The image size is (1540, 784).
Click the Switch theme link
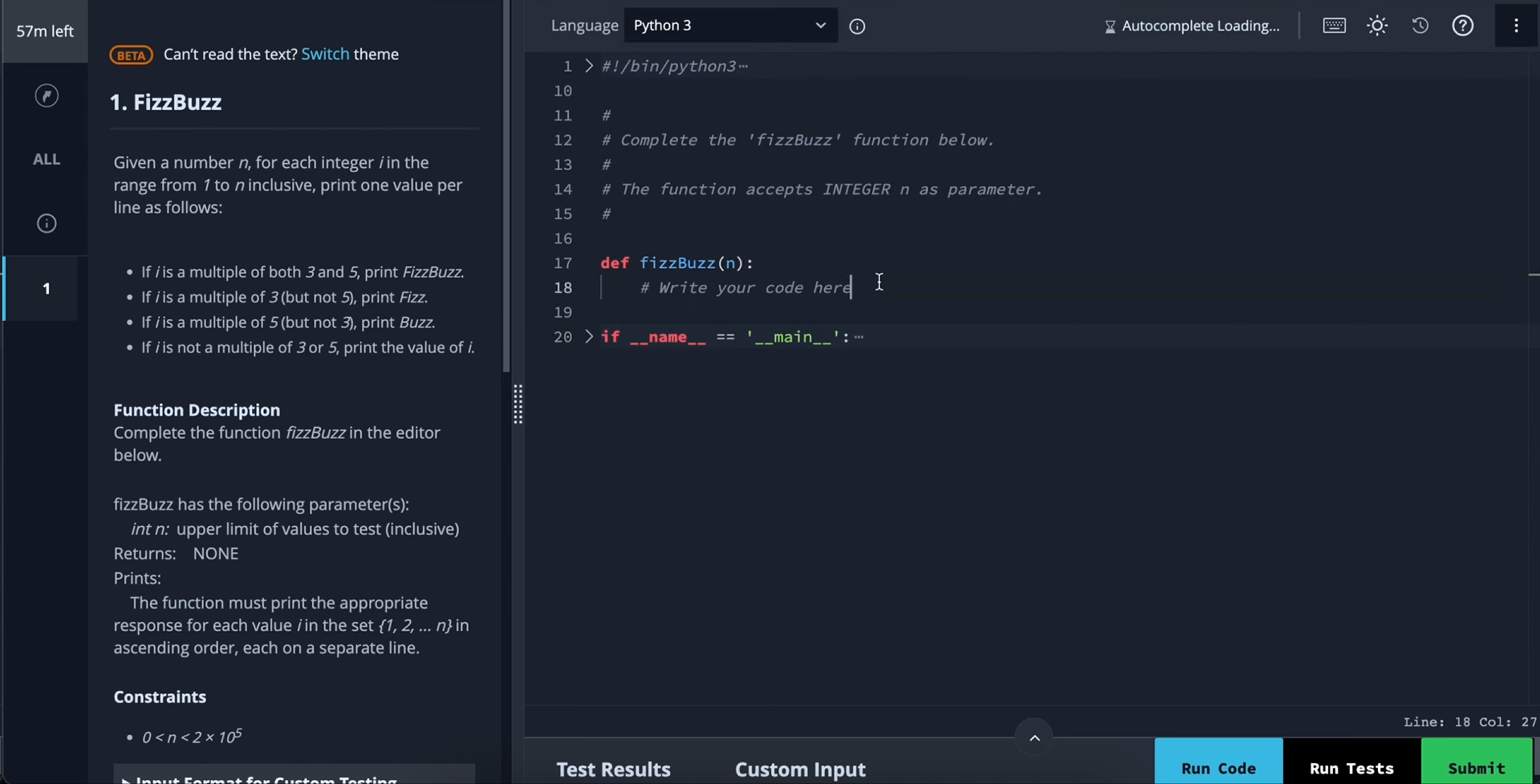click(x=325, y=55)
